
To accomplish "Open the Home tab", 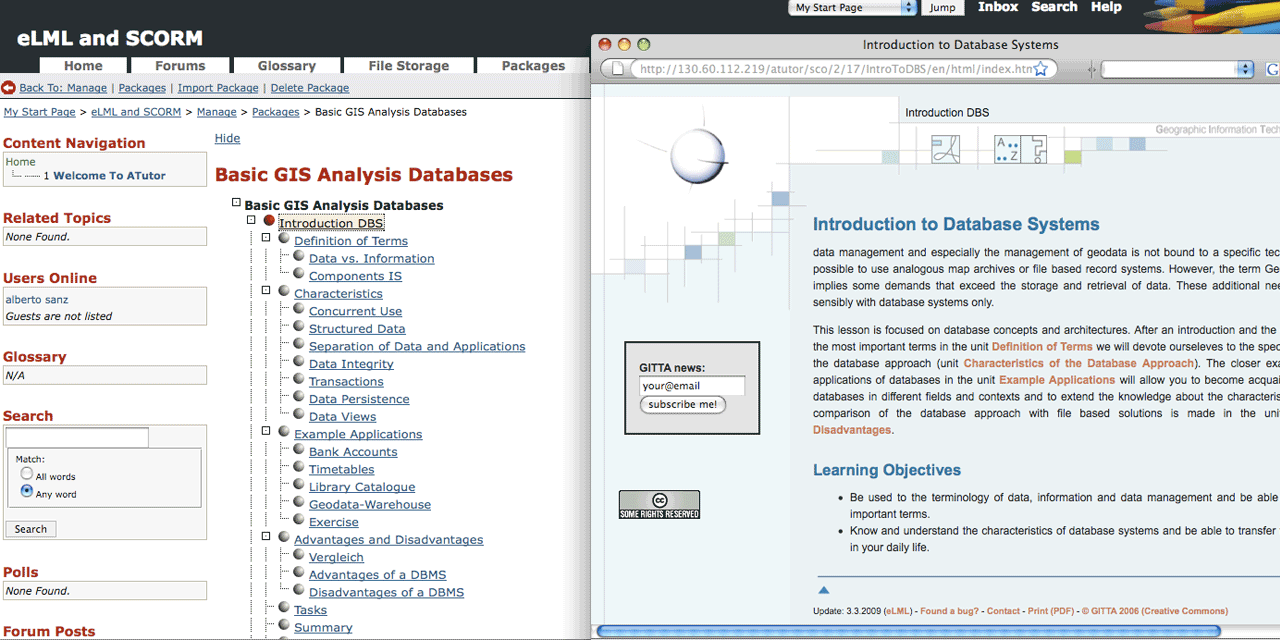I will [83, 66].
